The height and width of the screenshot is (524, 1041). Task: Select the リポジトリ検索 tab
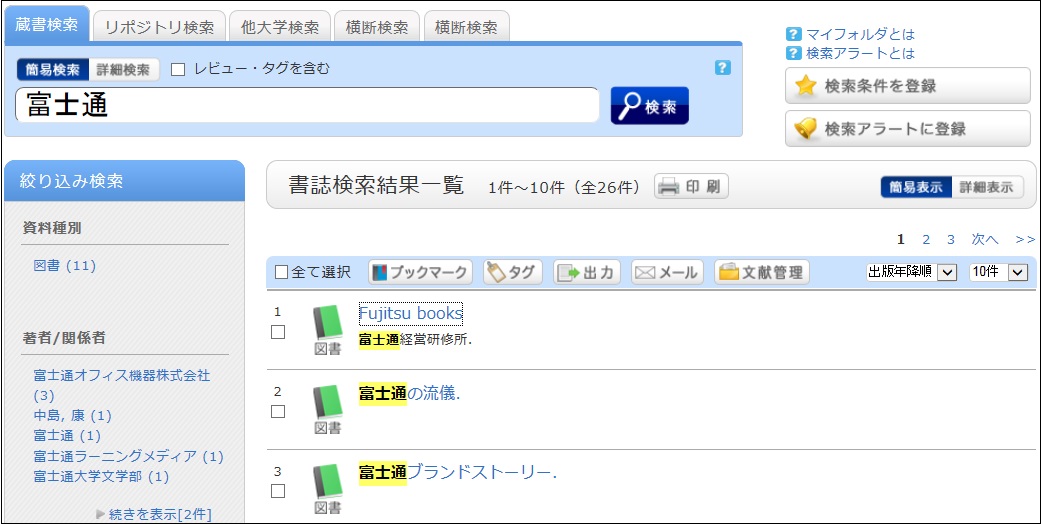tap(159, 27)
